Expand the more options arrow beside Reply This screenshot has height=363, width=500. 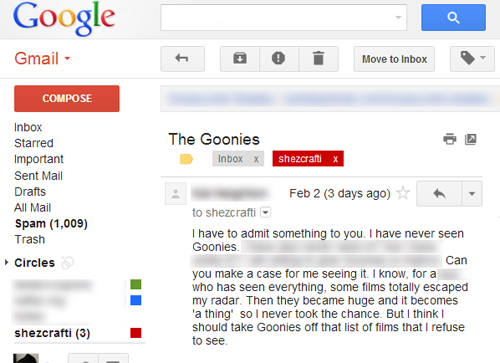[472, 194]
